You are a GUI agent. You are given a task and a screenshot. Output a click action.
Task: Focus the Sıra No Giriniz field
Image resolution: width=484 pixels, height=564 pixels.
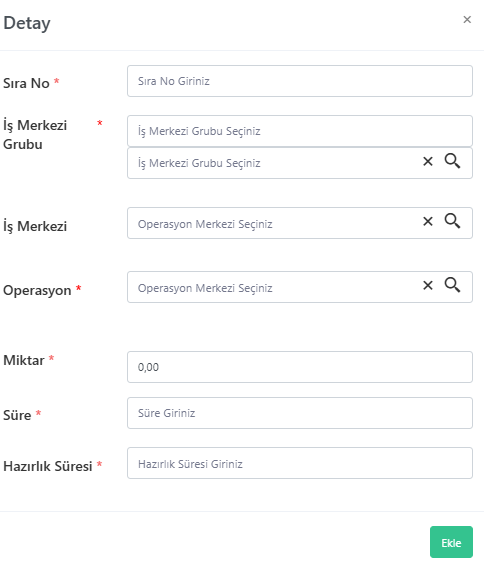coord(300,81)
